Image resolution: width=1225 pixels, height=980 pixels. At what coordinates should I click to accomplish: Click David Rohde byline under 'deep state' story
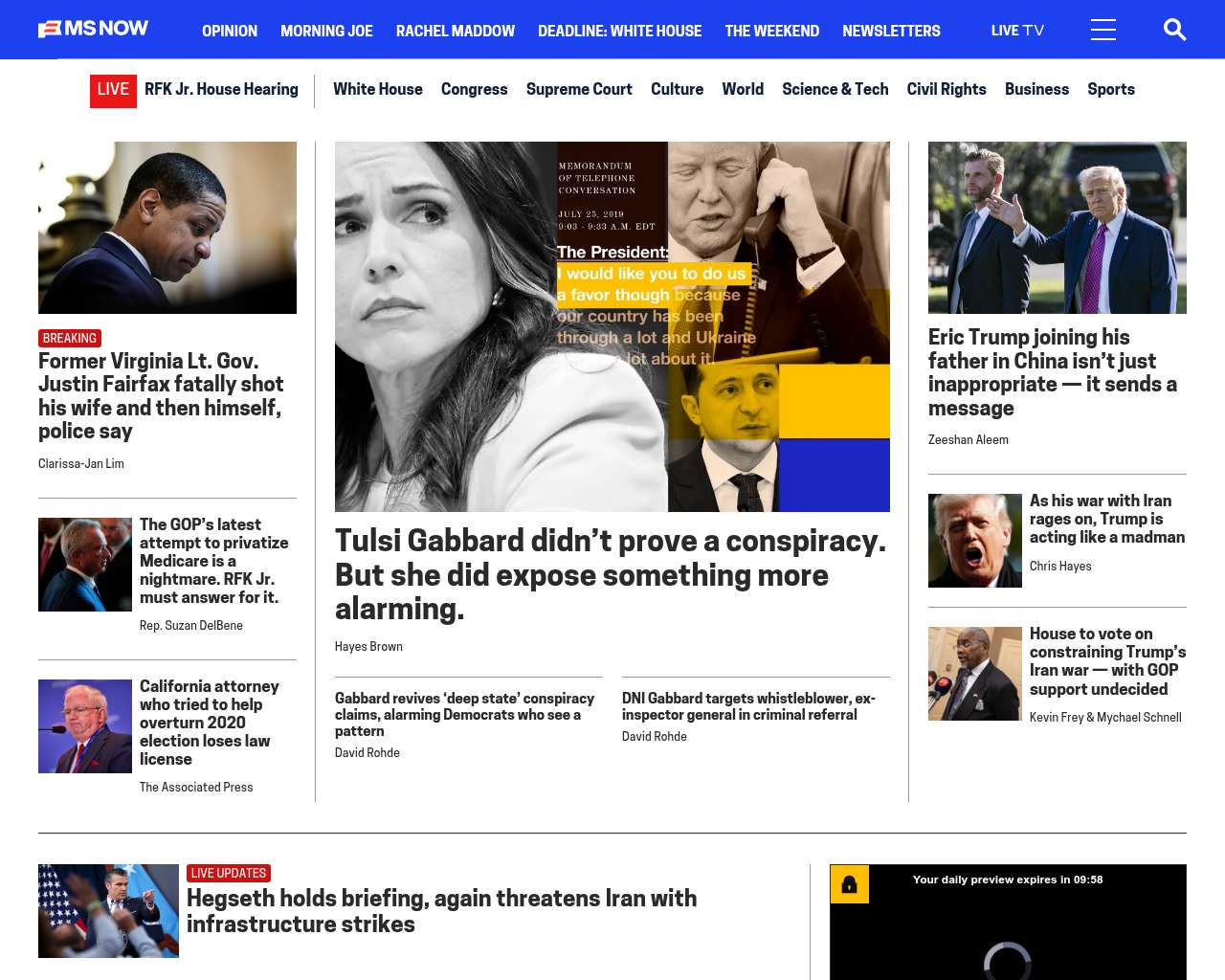tap(367, 752)
